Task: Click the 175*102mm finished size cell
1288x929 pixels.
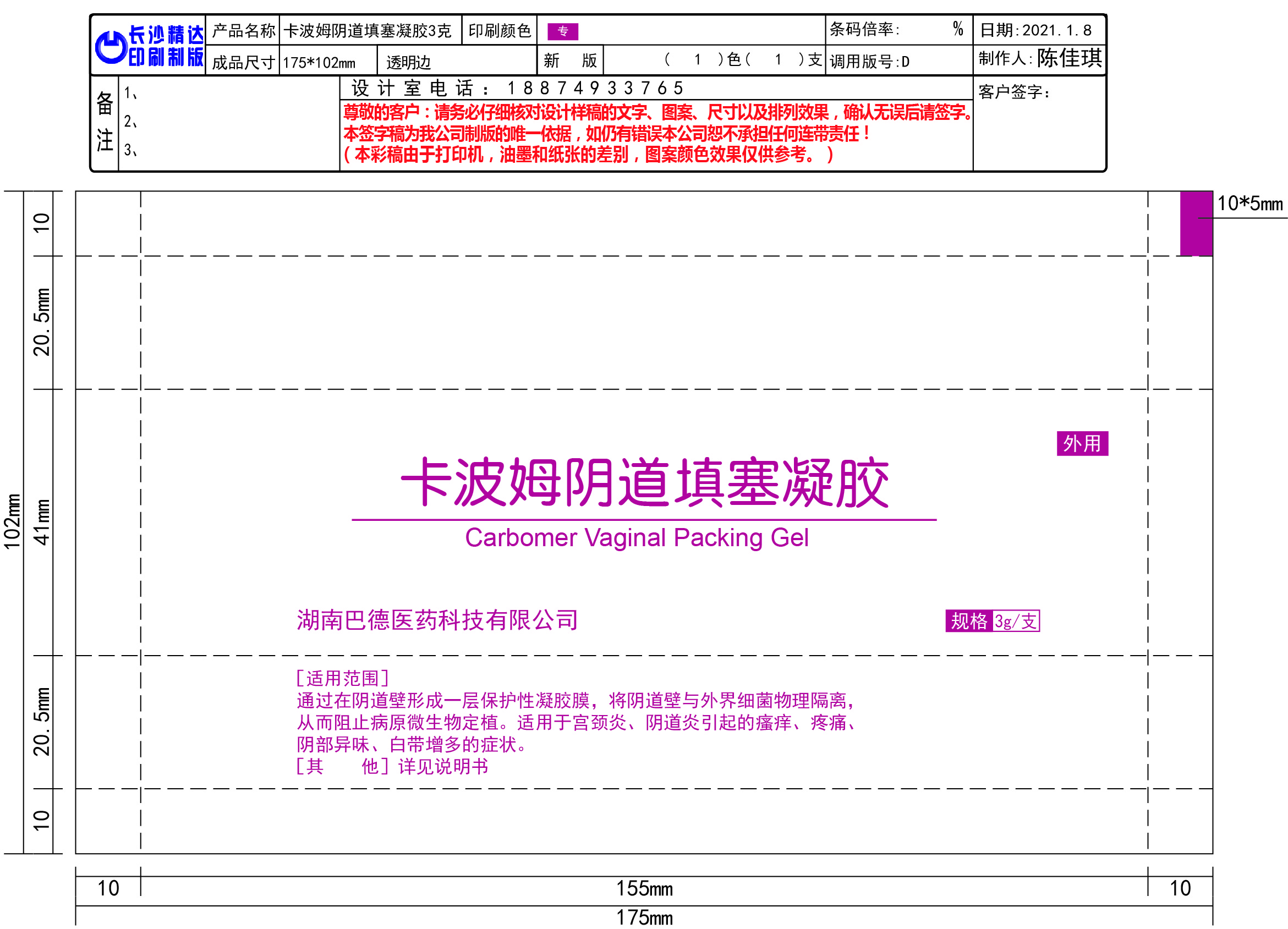Action: [319, 63]
